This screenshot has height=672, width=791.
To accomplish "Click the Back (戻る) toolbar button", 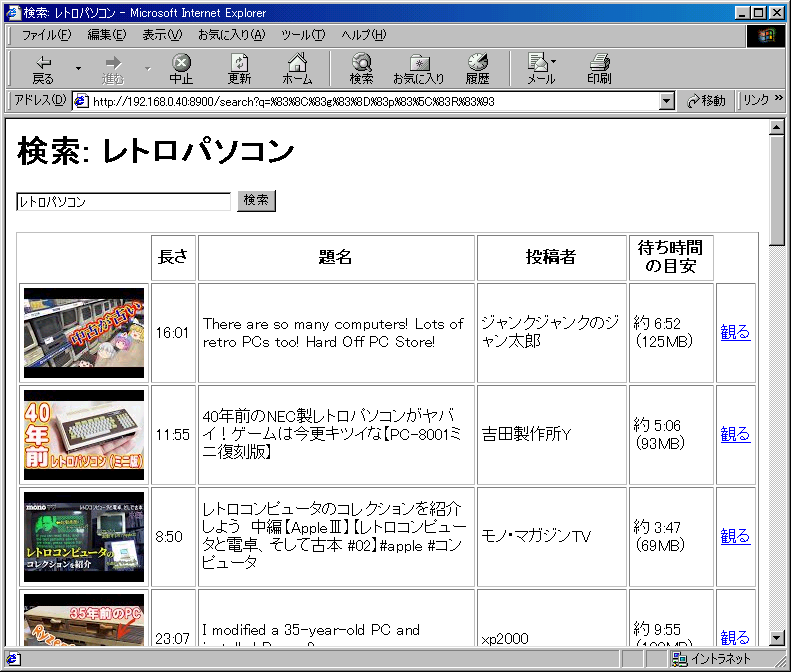I will (x=43, y=69).
